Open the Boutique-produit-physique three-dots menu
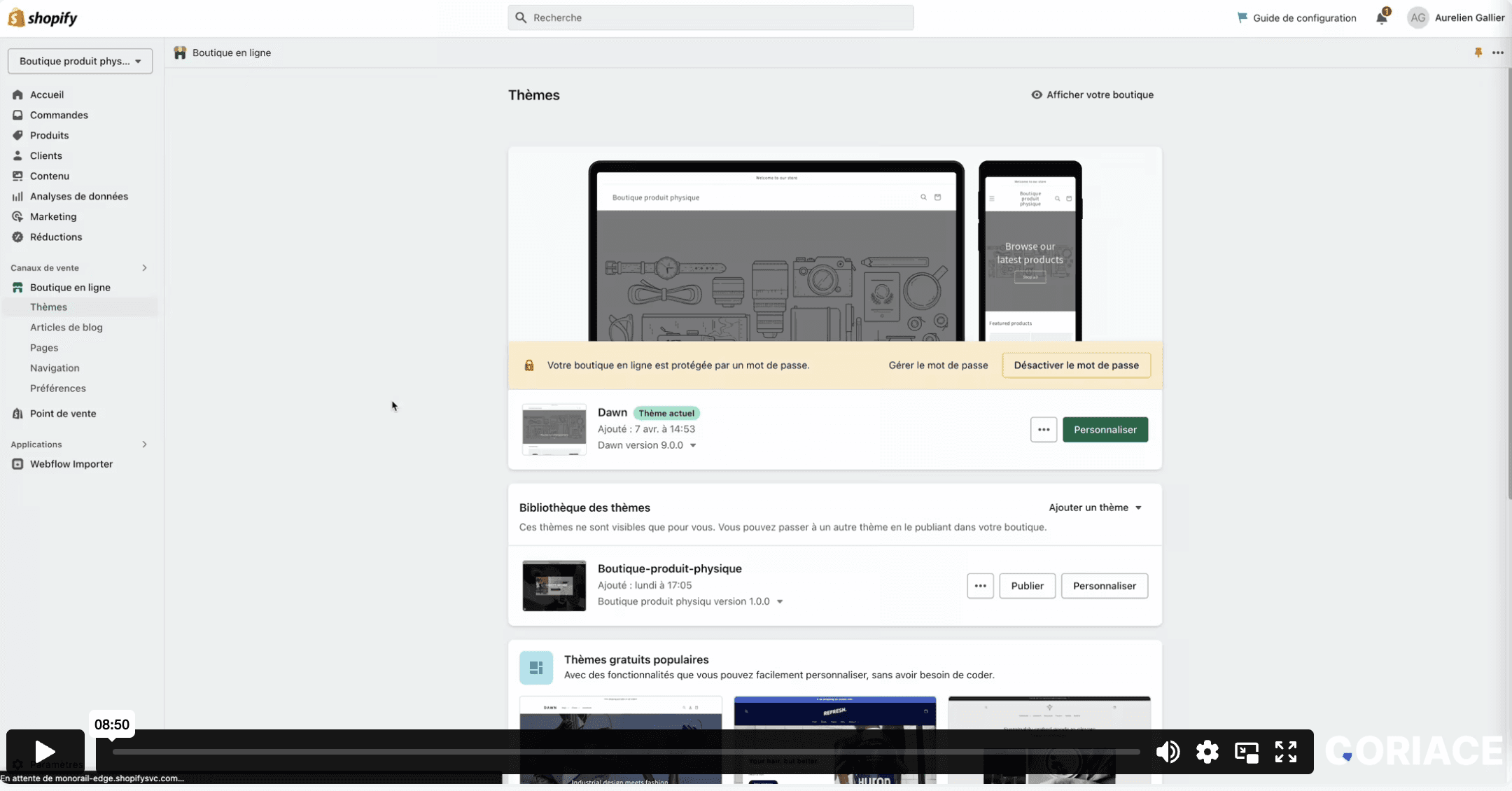 (x=980, y=586)
